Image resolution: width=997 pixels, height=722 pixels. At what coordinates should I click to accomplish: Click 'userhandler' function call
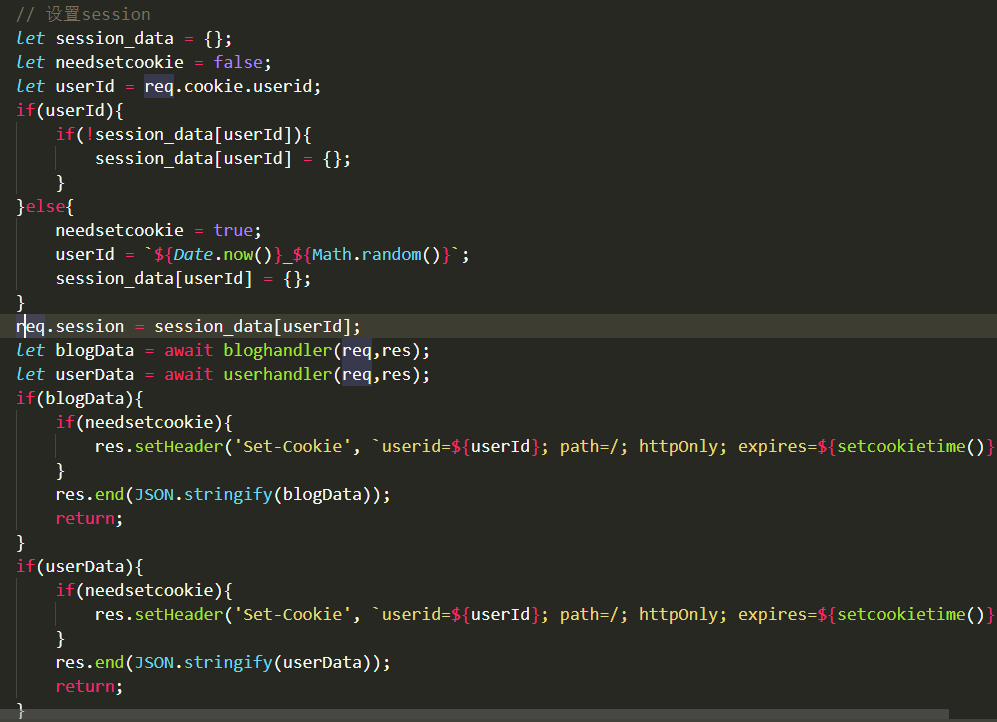pyautogui.click(x=278, y=375)
